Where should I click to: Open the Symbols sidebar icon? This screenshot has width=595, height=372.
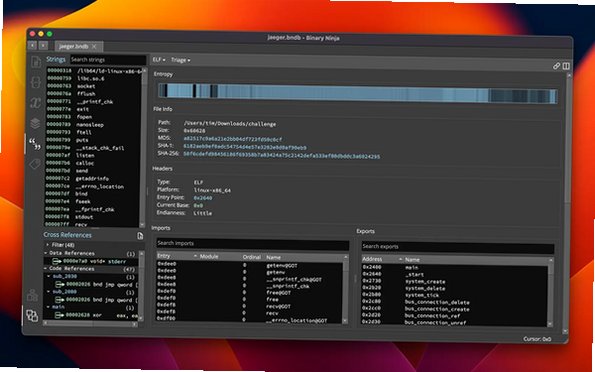point(36,62)
